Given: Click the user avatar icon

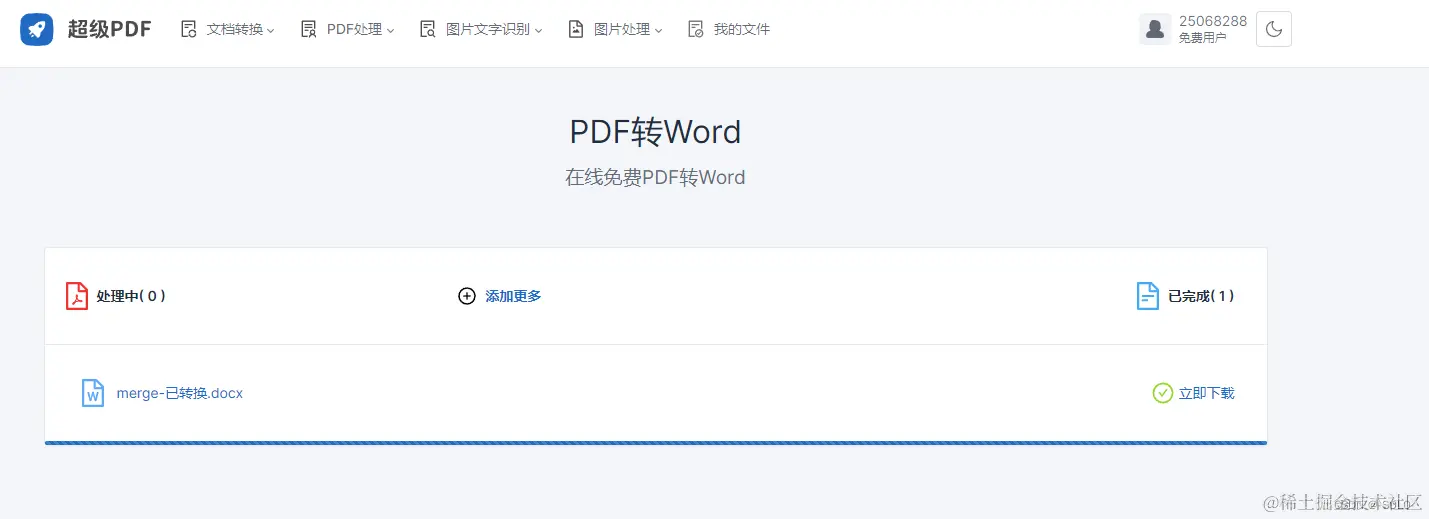Looking at the screenshot, I should [1155, 29].
